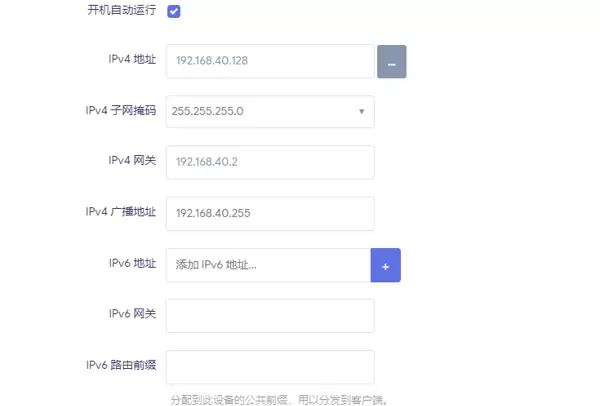The image size is (600, 406).
Task: Click the IPv4 地址 field showing 192.168.40.128
Action: tap(269, 61)
